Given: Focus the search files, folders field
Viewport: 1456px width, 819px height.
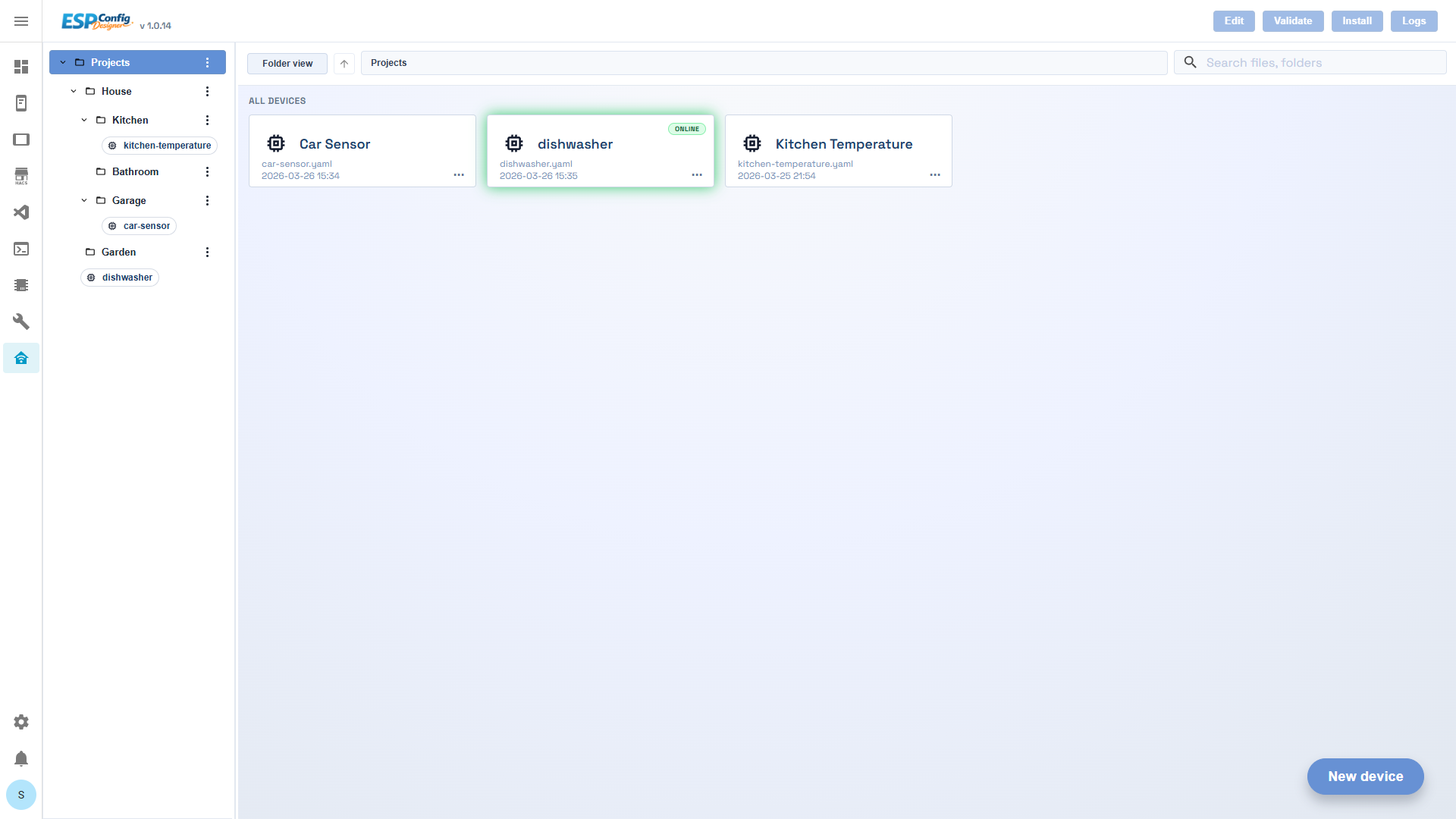Looking at the screenshot, I should point(1310,62).
